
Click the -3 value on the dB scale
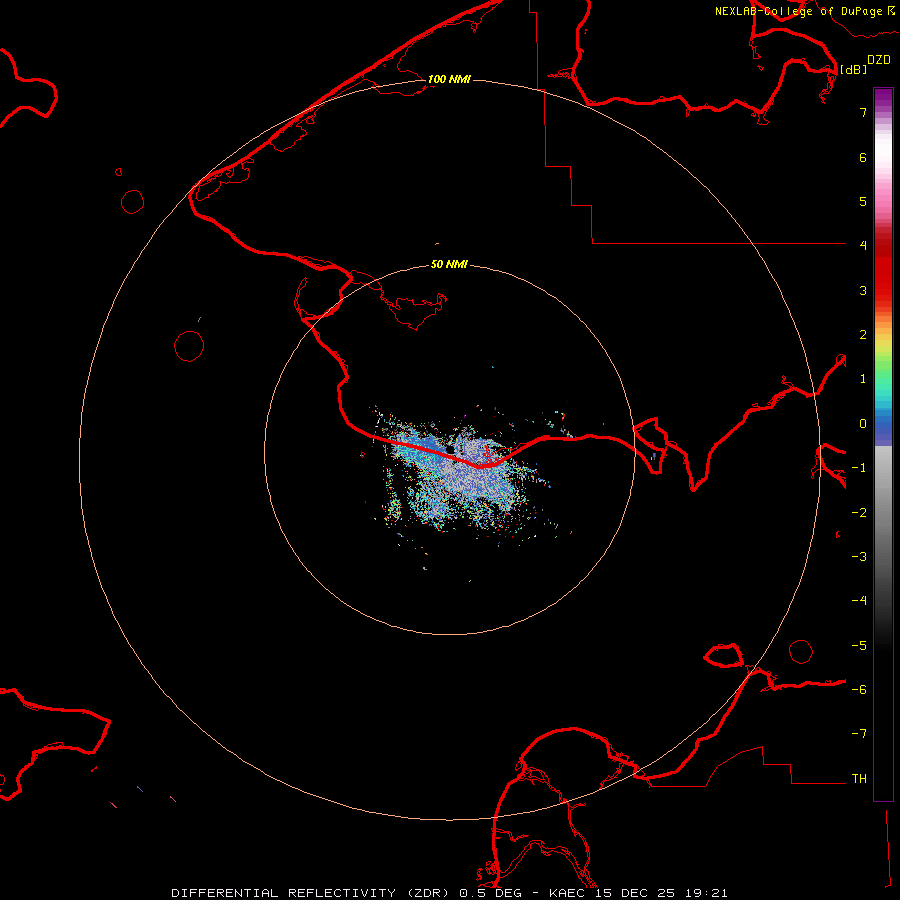coord(859,556)
